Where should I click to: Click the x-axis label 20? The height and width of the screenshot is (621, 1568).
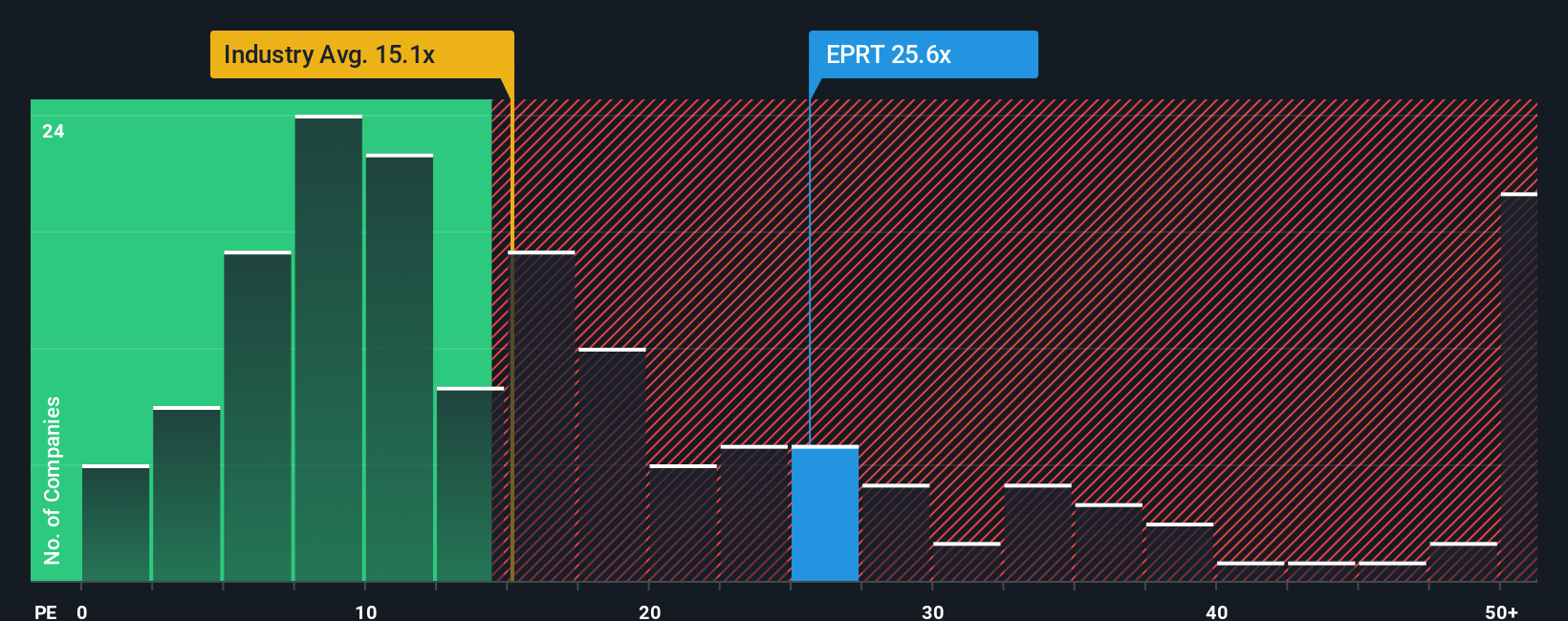pos(650,612)
